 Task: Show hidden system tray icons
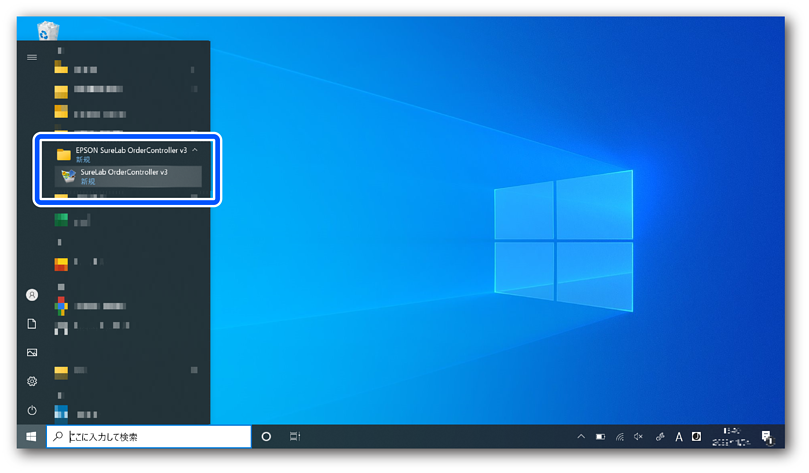pyautogui.click(x=580, y=437)
